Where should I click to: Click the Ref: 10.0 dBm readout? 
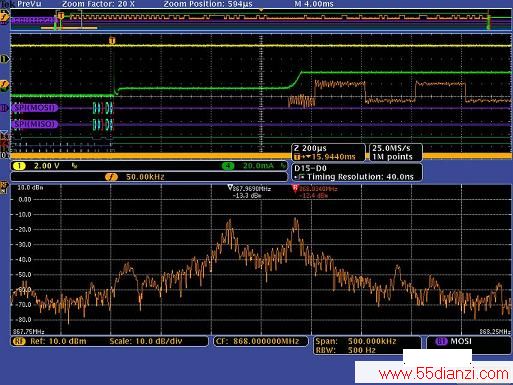tap(58, 341)
